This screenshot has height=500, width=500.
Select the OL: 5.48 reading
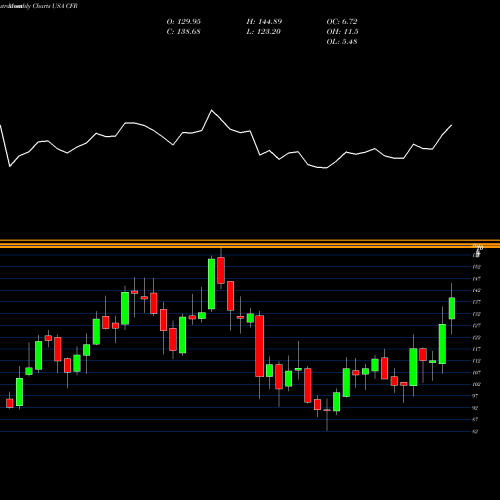pos(342,42)
